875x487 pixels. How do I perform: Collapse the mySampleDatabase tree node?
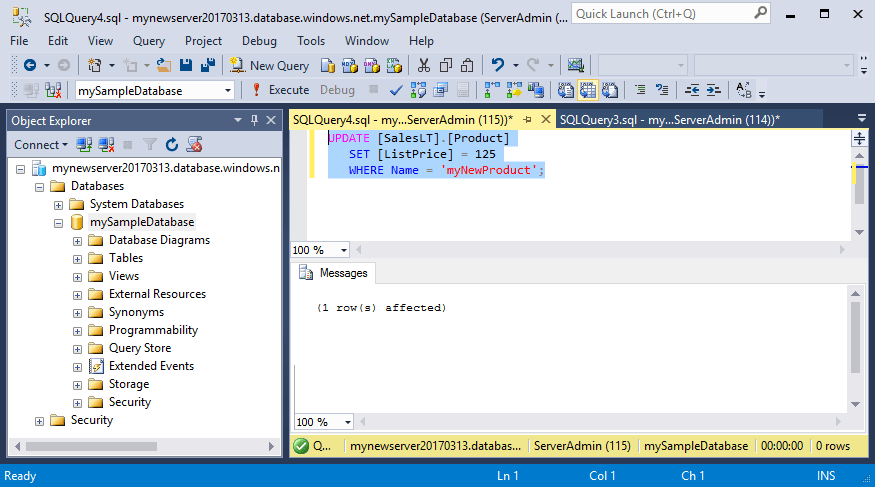[x=59, y=223]
